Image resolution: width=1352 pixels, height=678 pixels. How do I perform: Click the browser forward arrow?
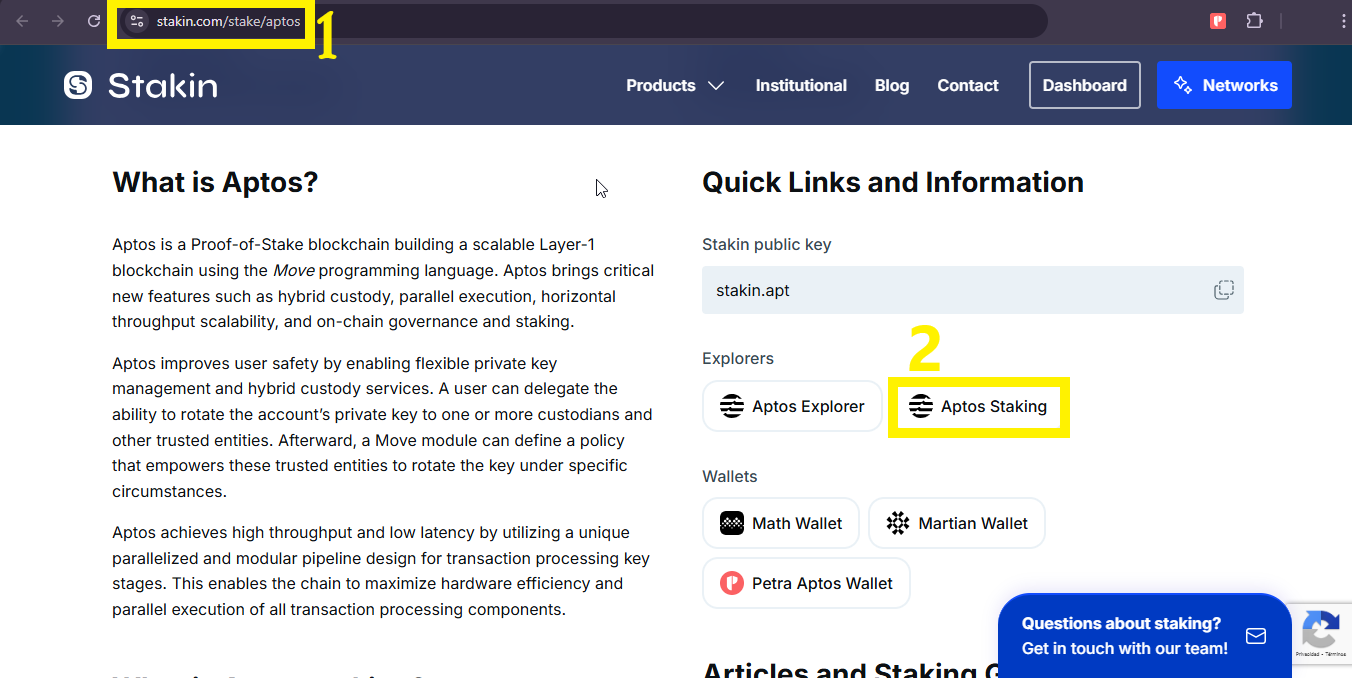click(x=58, y=21)
